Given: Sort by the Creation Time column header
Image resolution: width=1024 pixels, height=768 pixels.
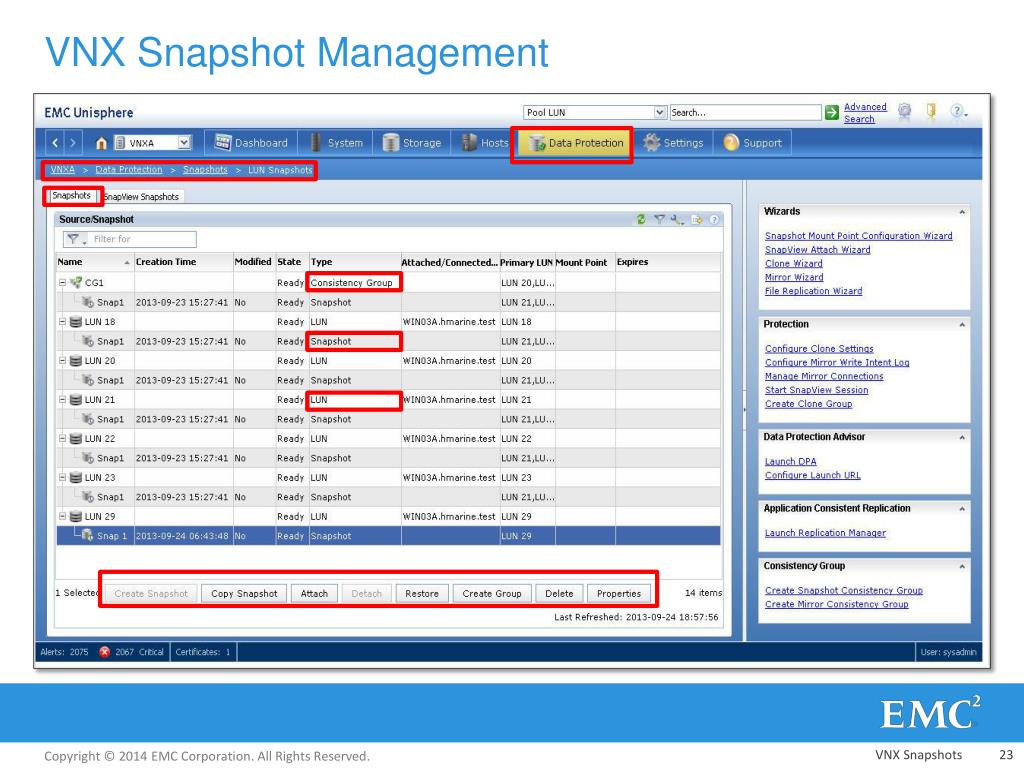Looking at the screenshot, I should [184, 262].
